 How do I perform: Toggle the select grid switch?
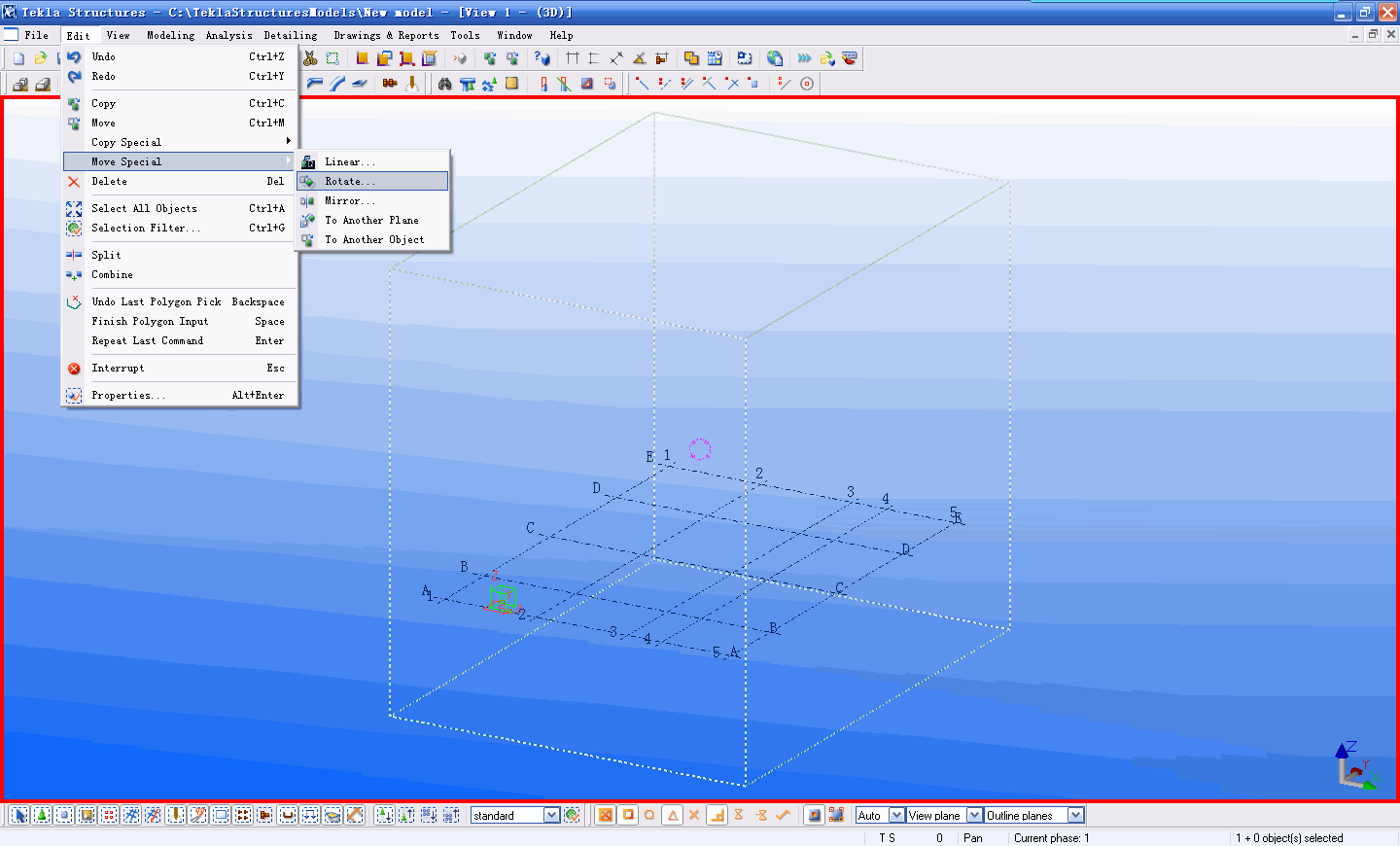coord(130,815)
